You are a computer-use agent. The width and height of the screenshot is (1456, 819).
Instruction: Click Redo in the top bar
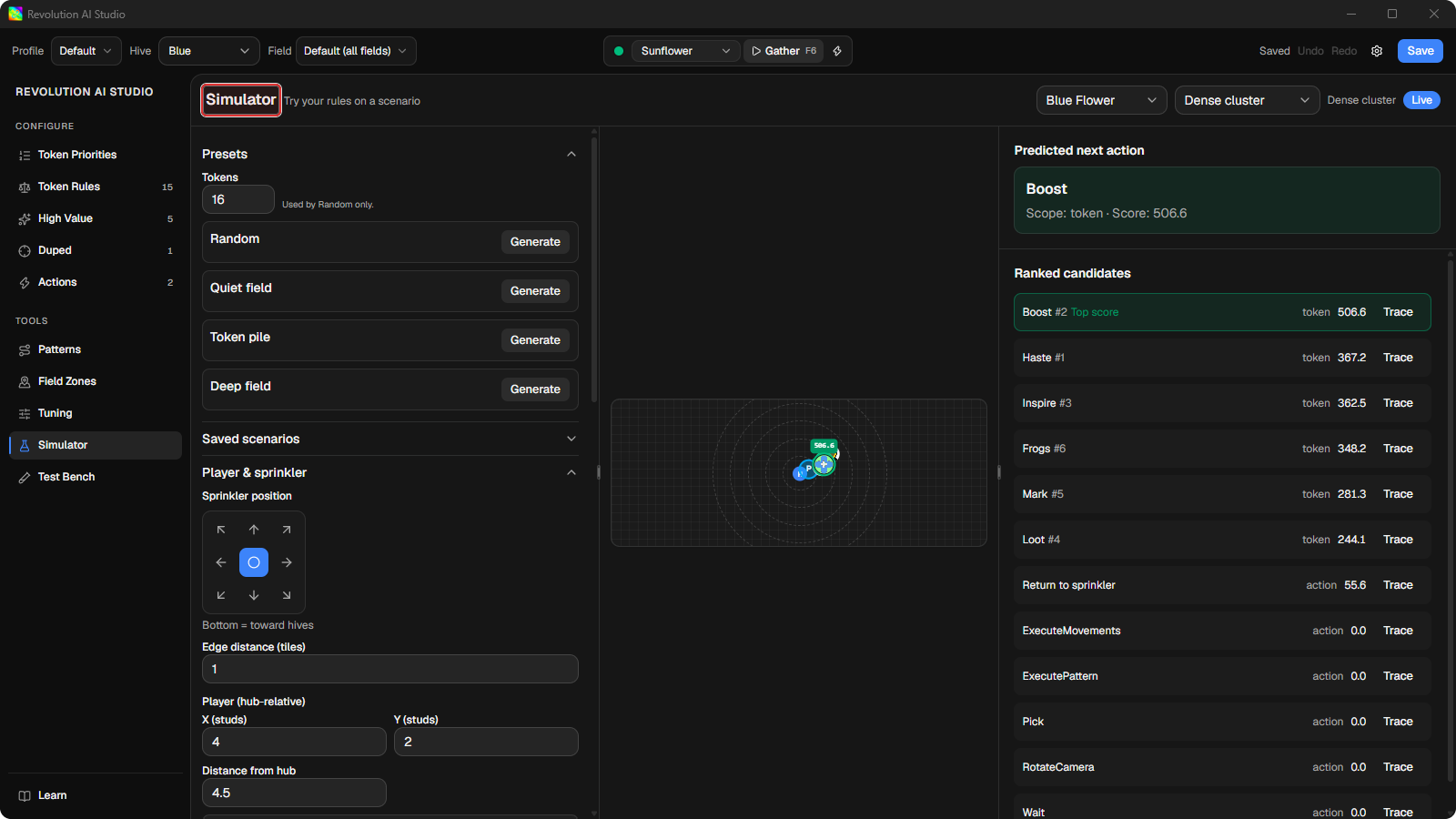coord(1344,51)
